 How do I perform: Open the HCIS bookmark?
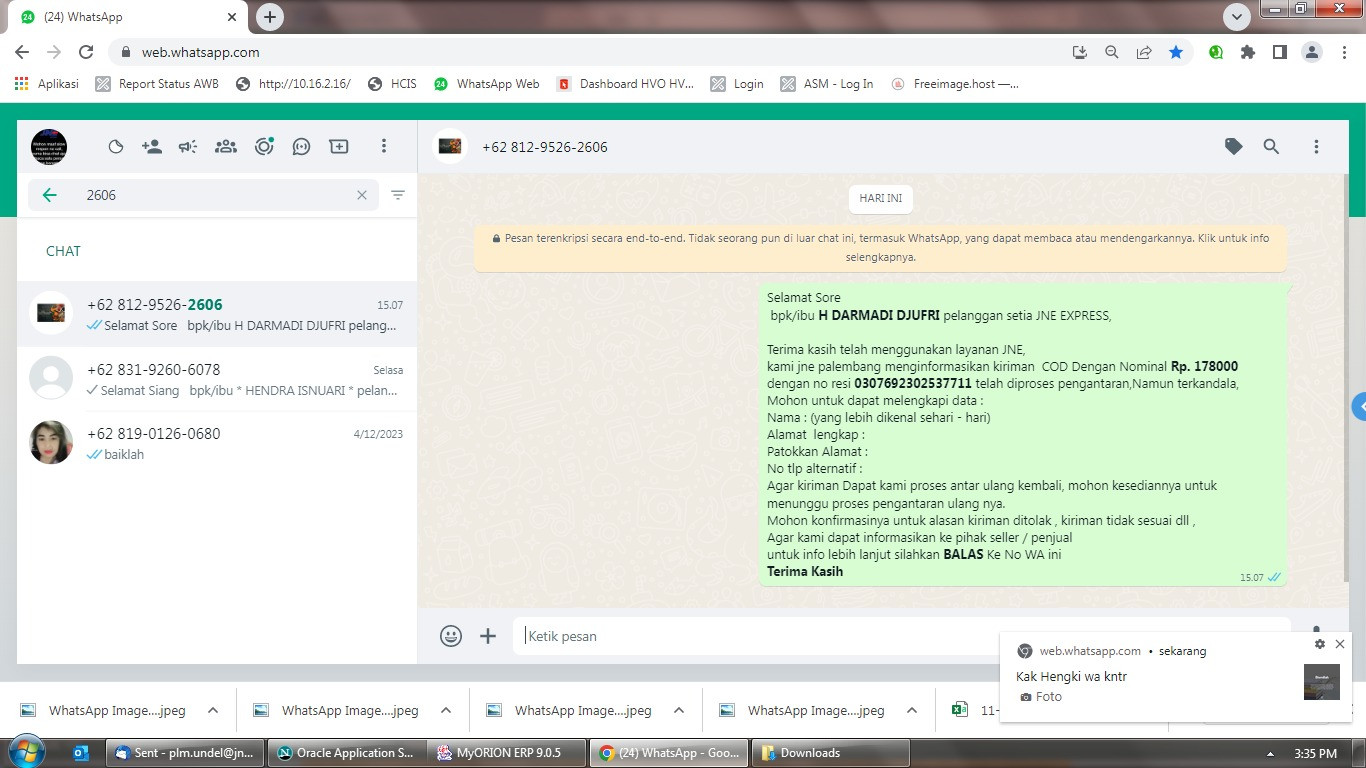pos(392,84)
